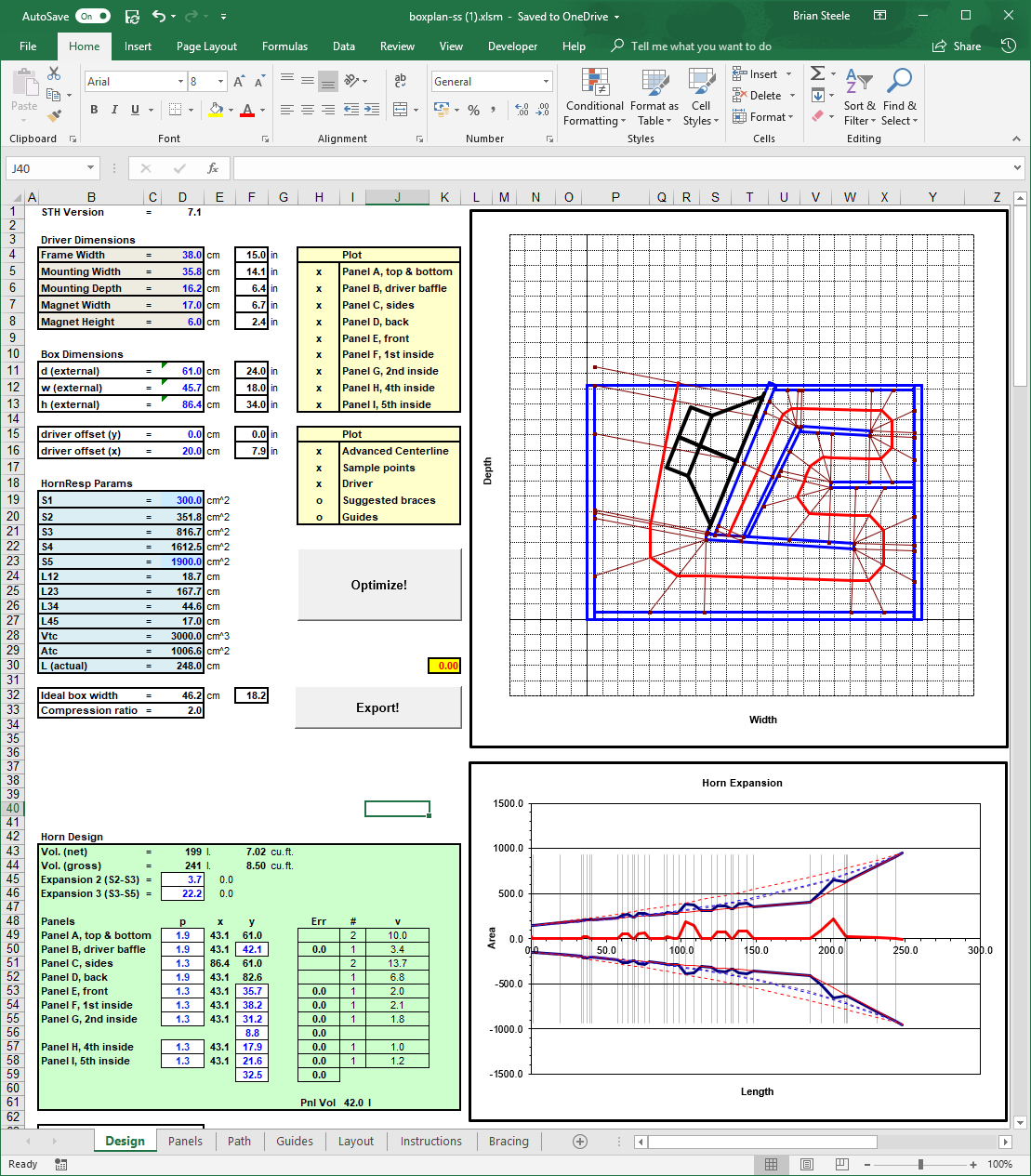Toggle the Guides plot marker

pos(319,517)
